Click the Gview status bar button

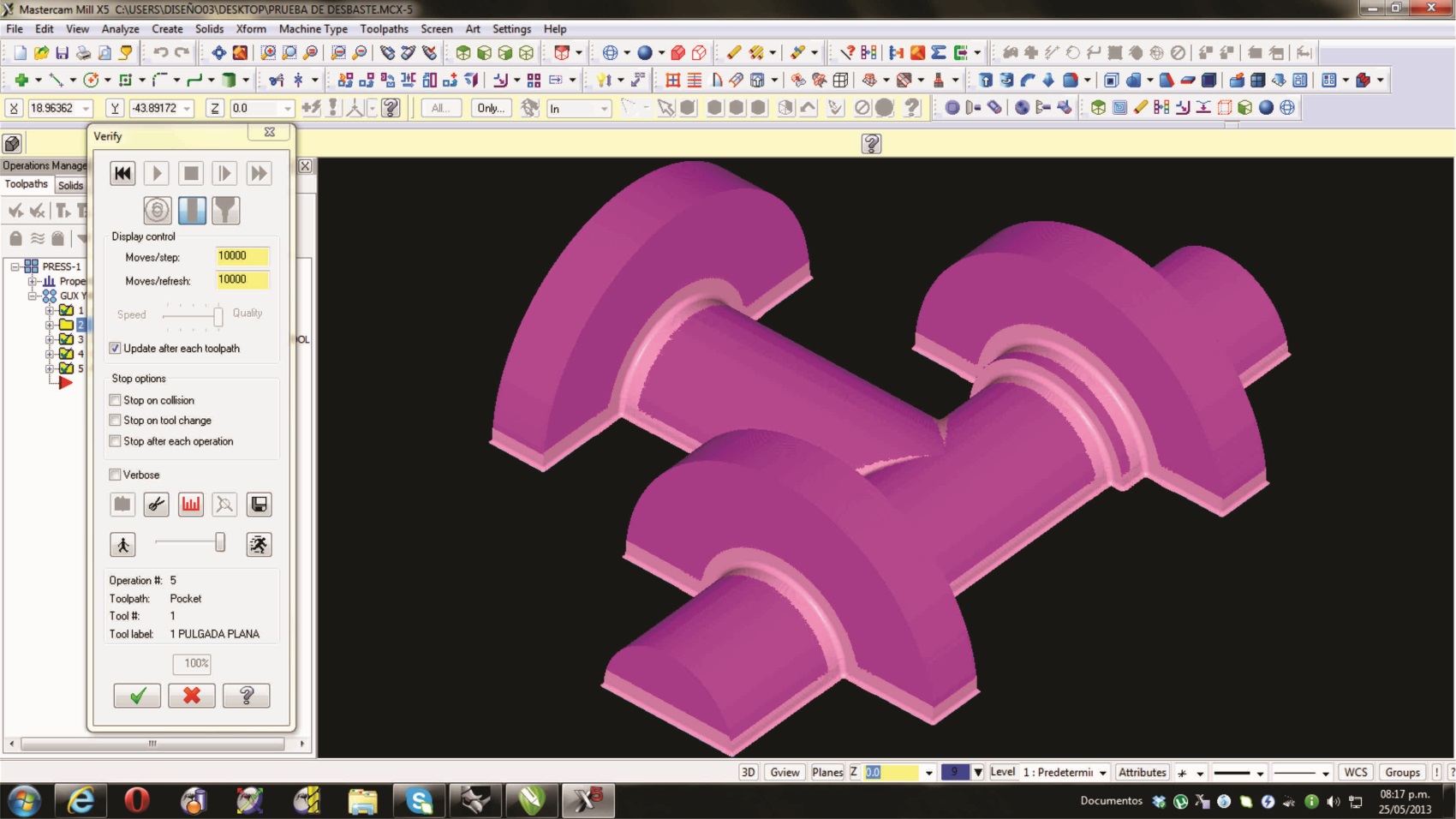[x=785, y=772]
